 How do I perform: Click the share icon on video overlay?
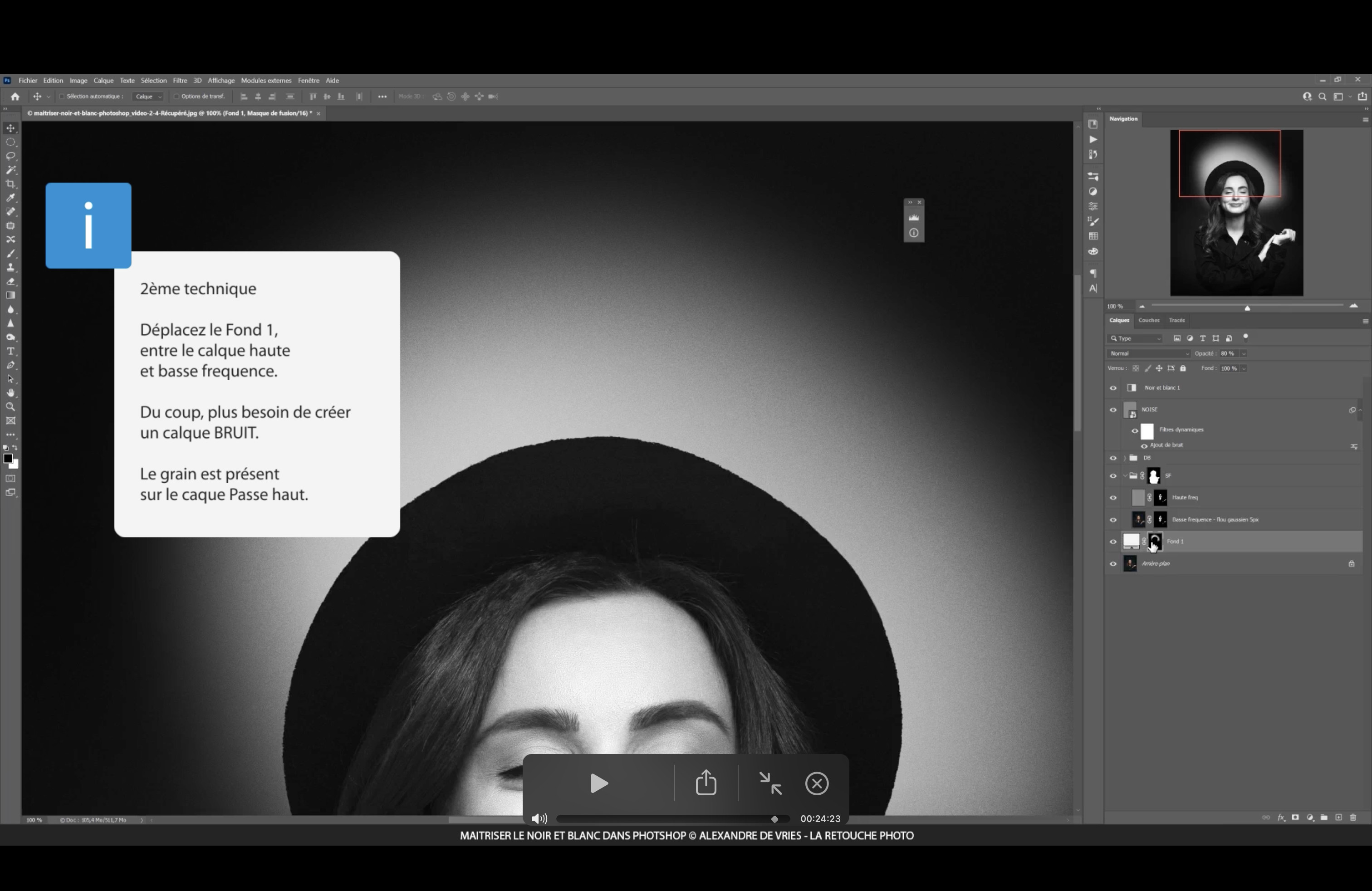(706, 783)
